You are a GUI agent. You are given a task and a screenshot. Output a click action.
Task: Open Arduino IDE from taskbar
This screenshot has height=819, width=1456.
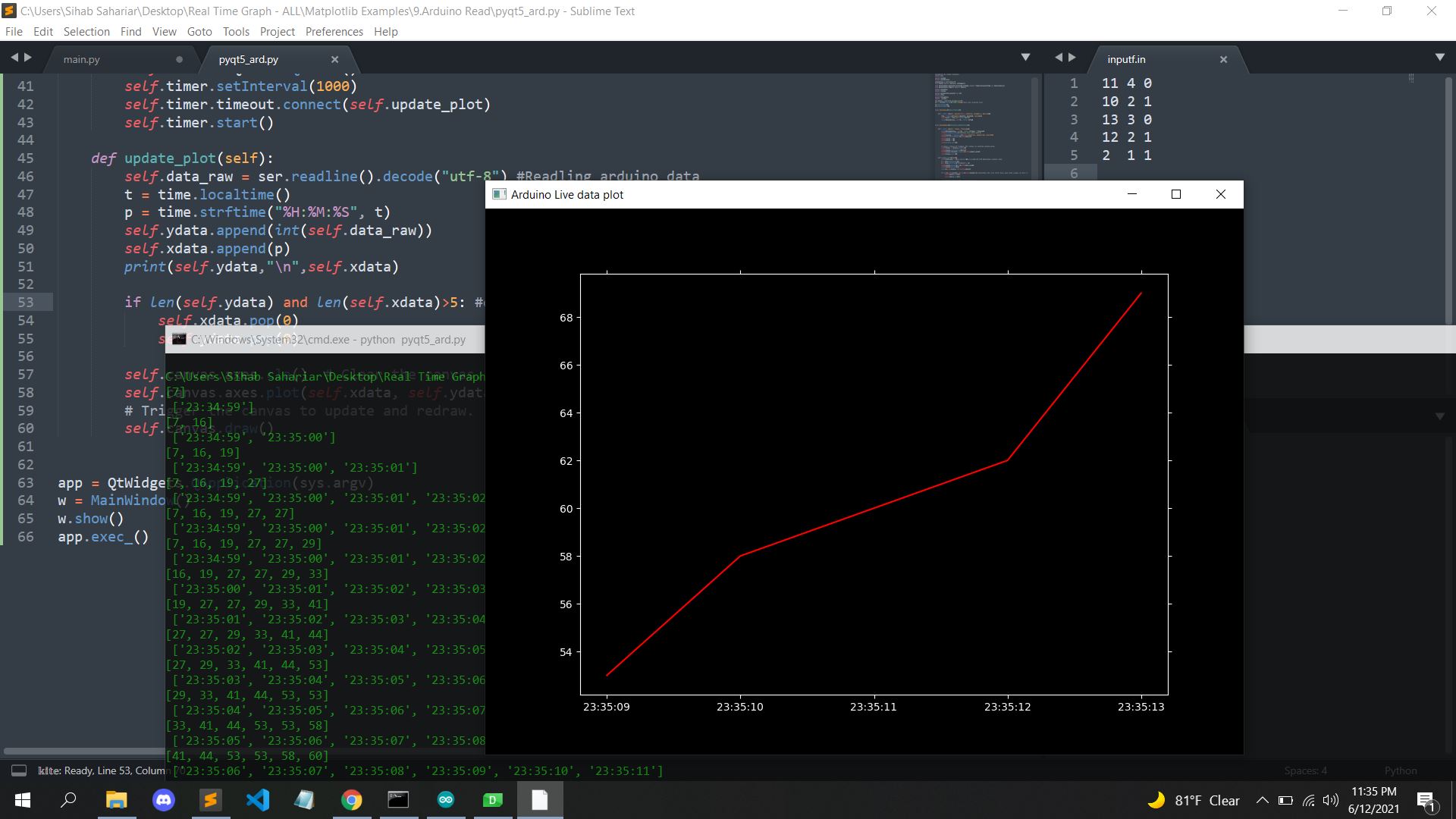point(446,800)
